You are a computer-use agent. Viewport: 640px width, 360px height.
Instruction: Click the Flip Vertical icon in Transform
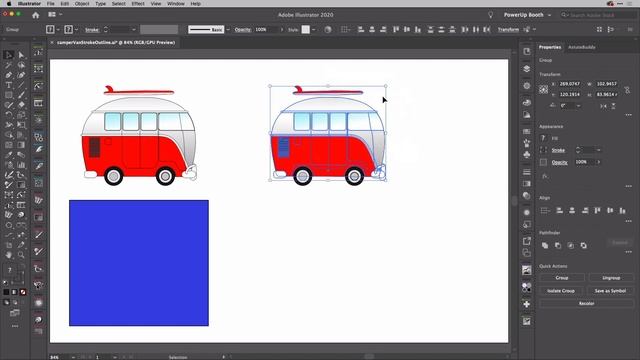(x=613, y=106)
